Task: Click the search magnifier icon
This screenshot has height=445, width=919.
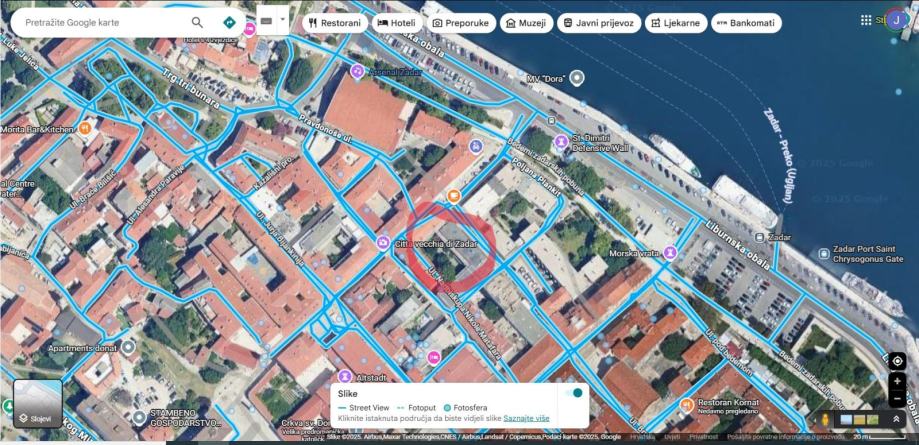Action: point(198,23)
